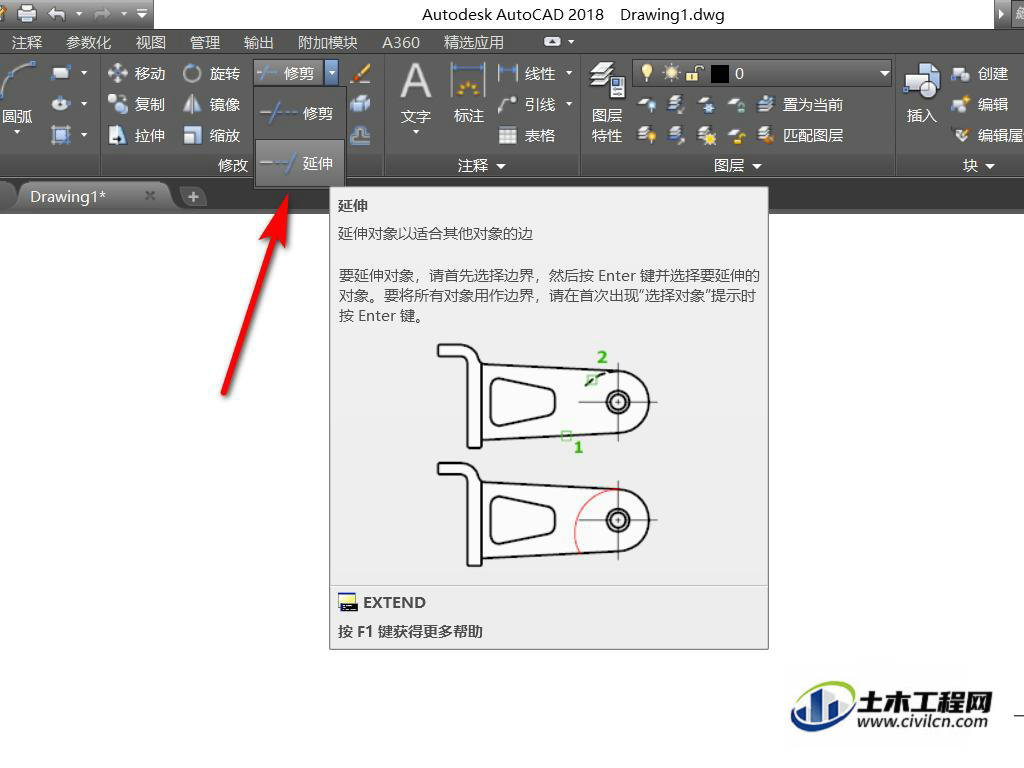Open a new drawing tab with plus

point(193,197)
